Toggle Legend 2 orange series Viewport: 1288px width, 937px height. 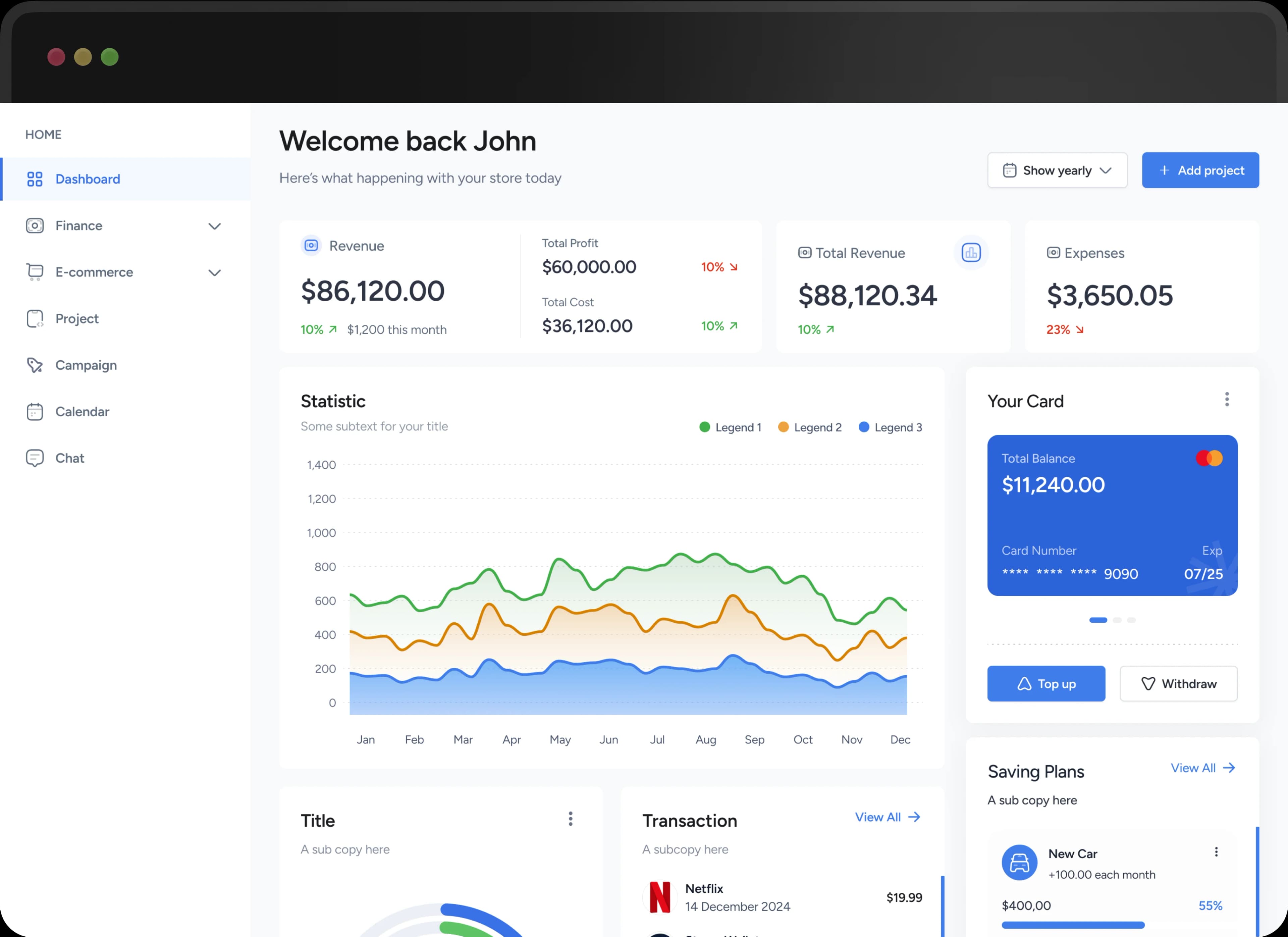810,427
